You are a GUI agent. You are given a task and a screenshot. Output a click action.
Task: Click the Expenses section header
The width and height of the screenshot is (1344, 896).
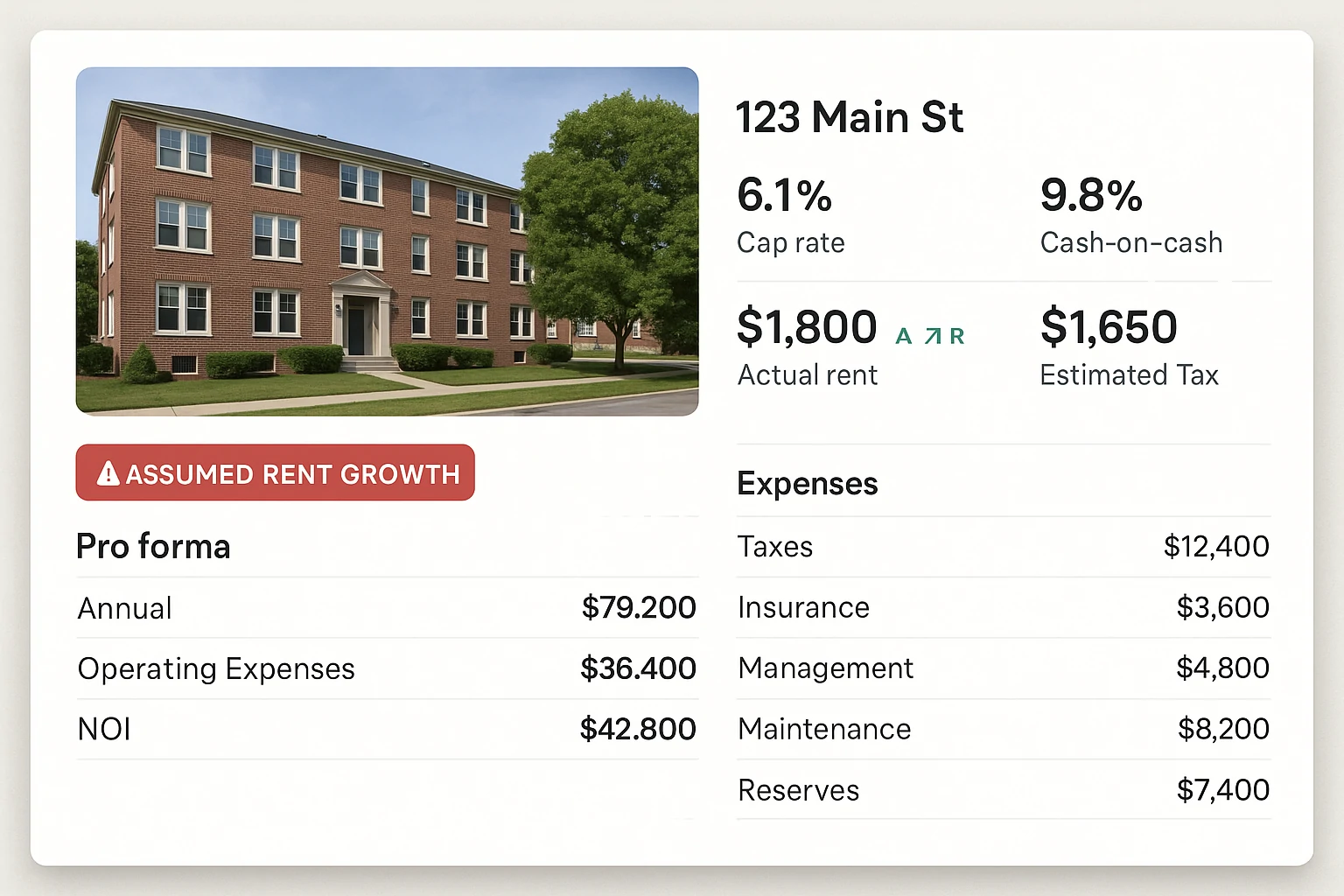click(807, 484)
